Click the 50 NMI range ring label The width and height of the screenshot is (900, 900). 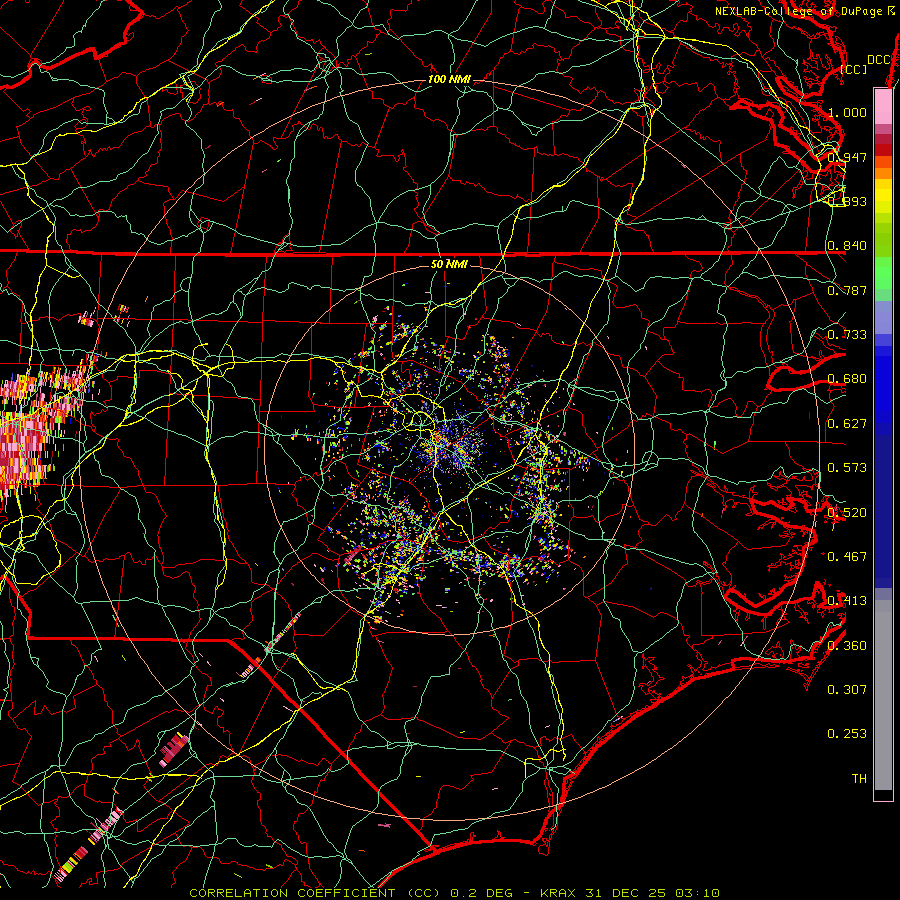[x=449, y=264]
